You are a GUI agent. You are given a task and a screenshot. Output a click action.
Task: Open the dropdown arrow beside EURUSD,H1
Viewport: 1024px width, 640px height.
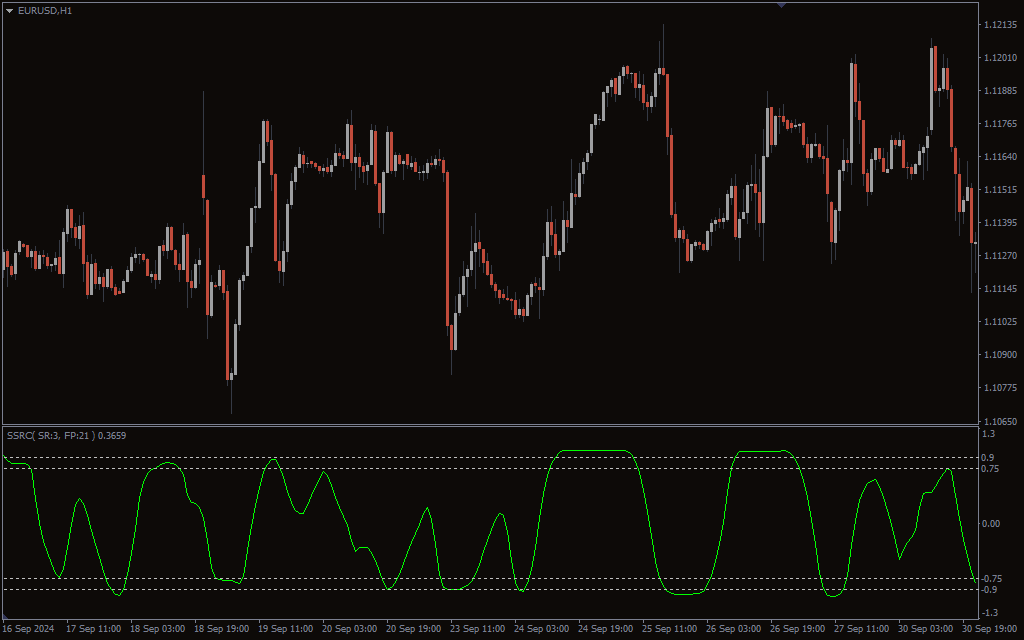[10, 10]
